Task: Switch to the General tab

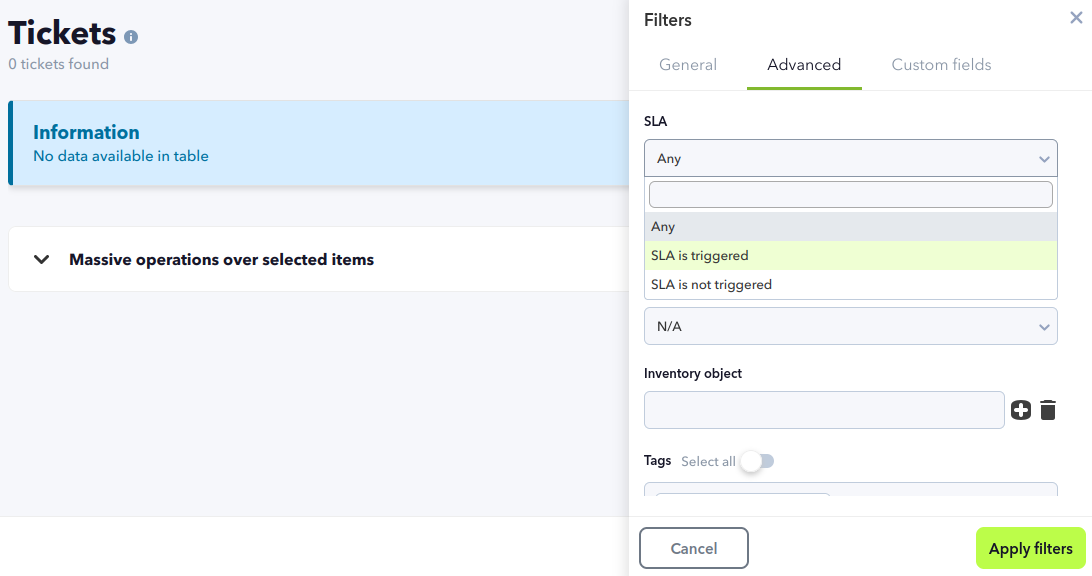Action: (x=688, y=65)
